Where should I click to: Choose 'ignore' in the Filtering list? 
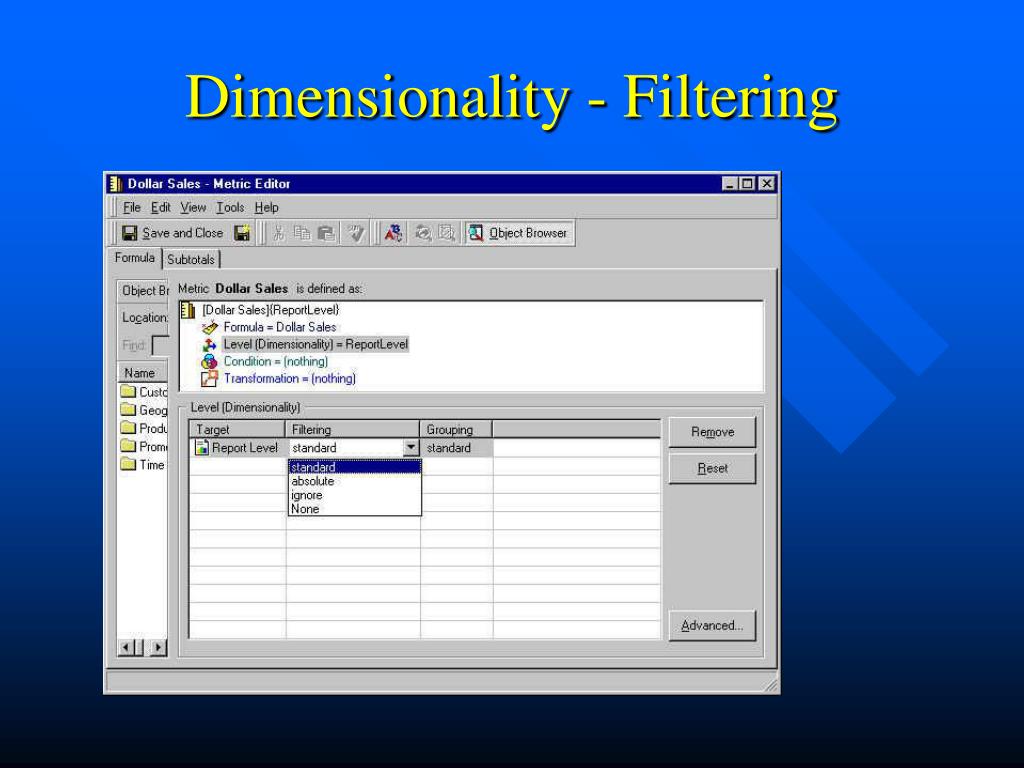355,495
